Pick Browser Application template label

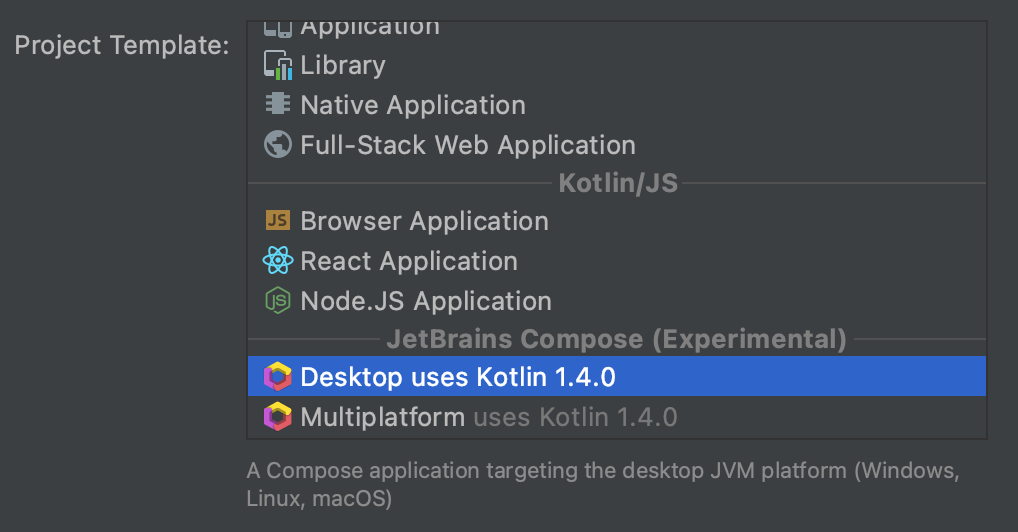click(425, 222)
